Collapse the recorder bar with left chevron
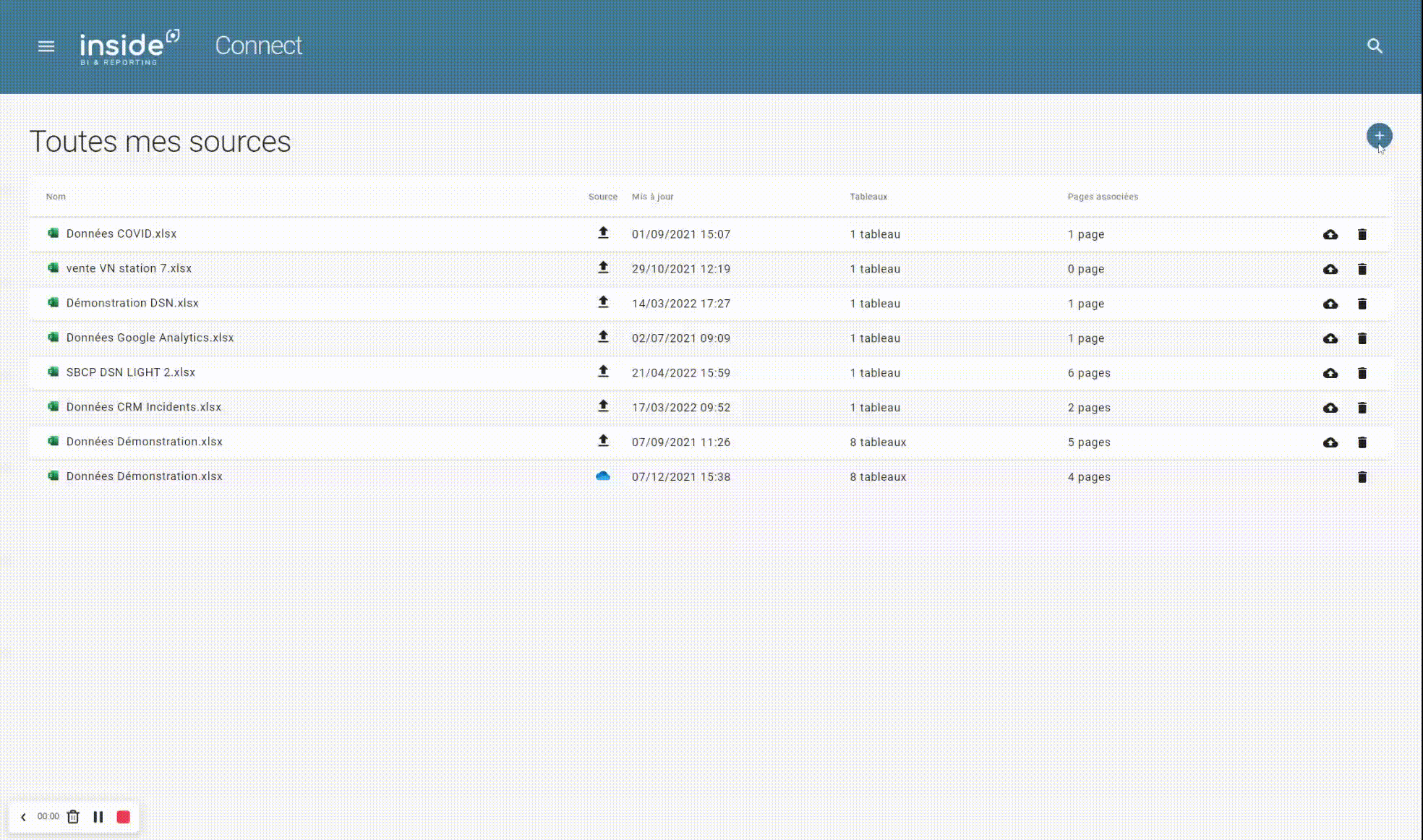This screenshot has height=840, width=1423. [23, 817]
